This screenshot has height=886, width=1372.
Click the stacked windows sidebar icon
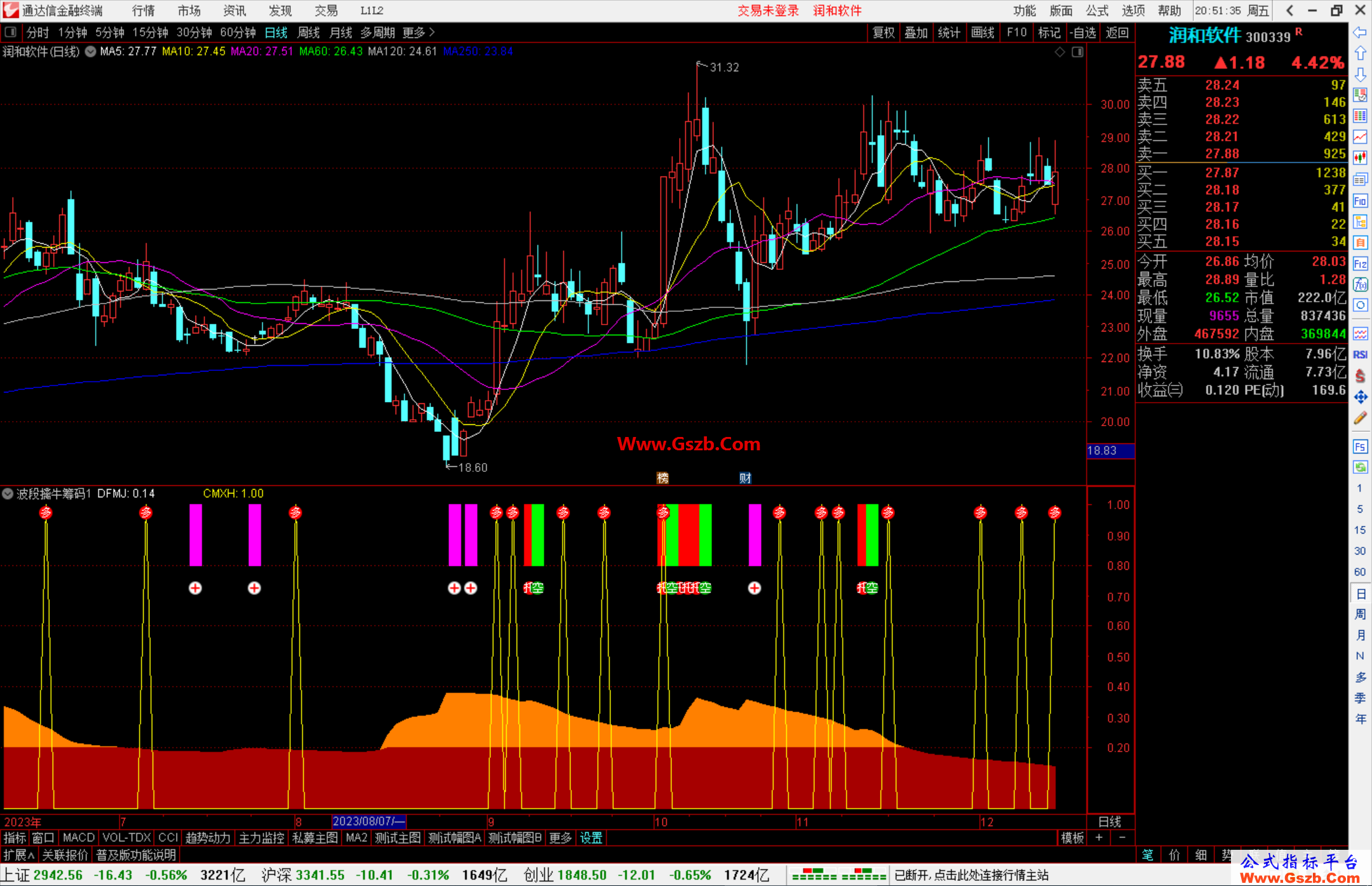1360,180
